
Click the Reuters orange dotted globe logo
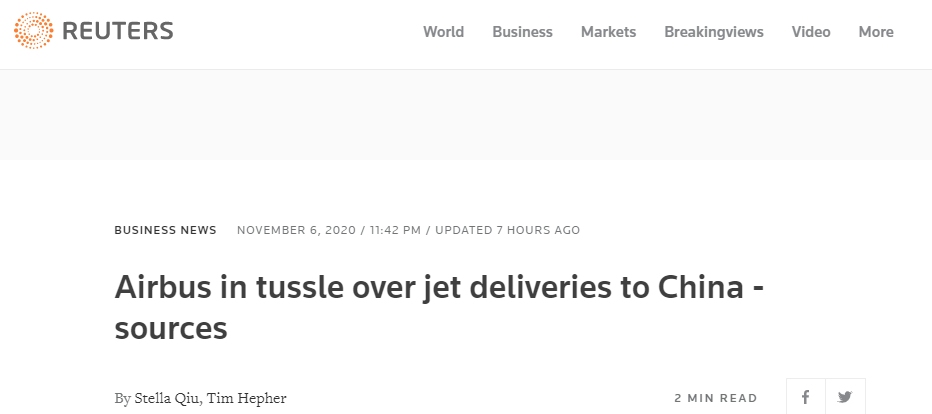tap(33, 32)
